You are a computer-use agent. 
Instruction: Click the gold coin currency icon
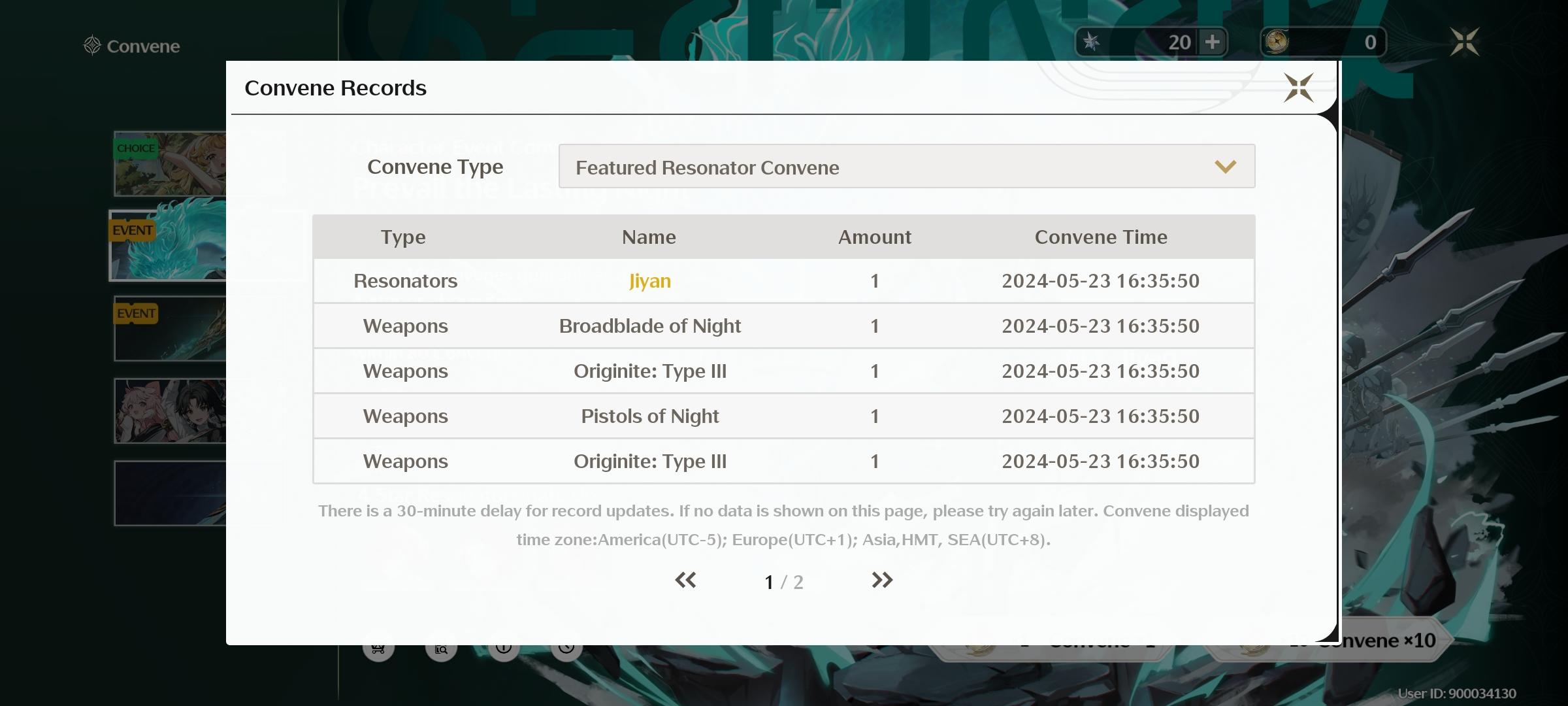pyautogui.click(x=1277, y=42)
